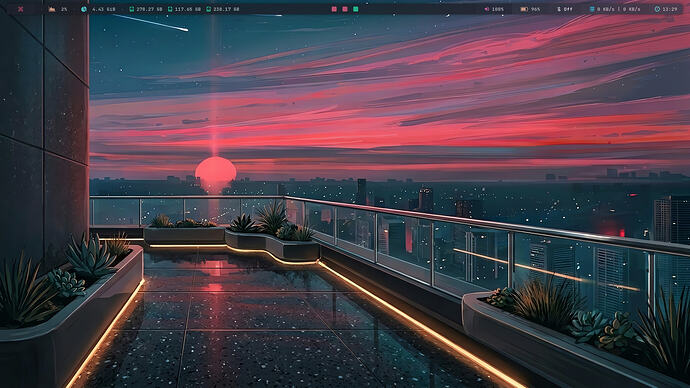Click the clock icon
This screenshot has width=690, height=388.
click(657, 9)
